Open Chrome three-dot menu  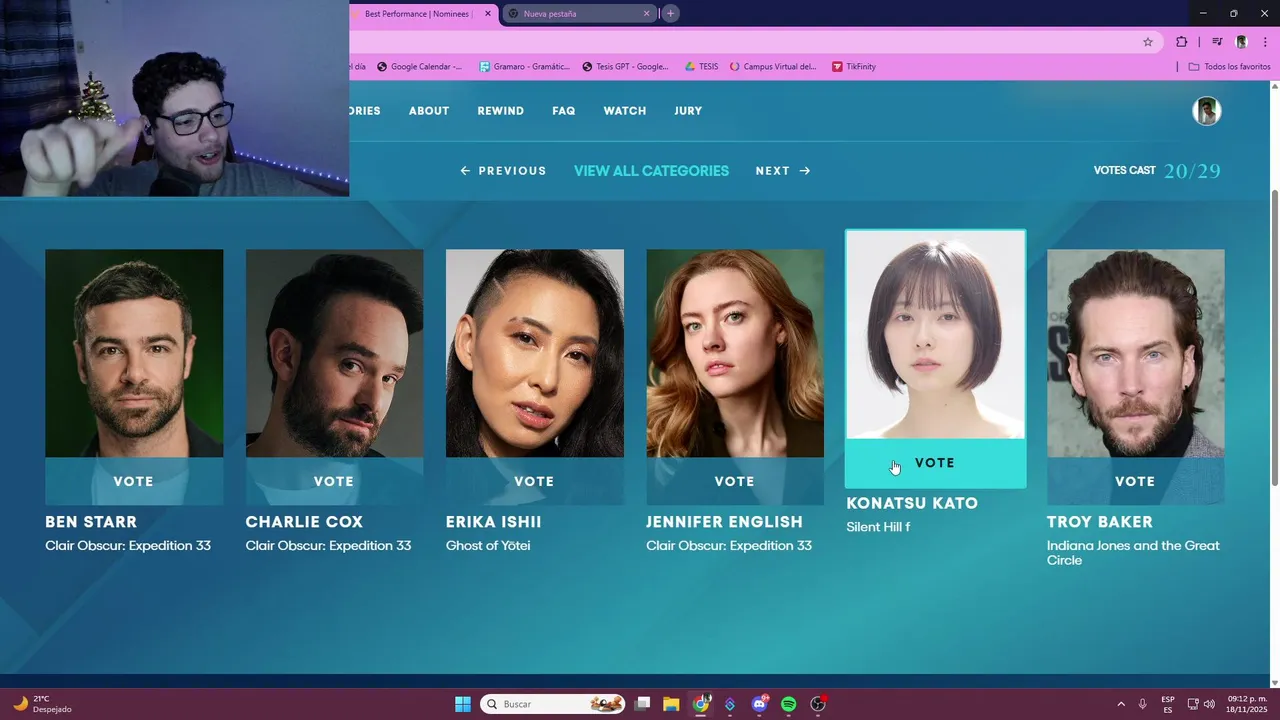(1266, 42)
